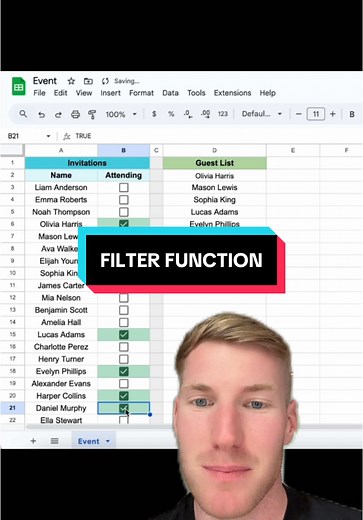Select the Invitations header cell
The image size is (363, 520).
pos(87,163)
